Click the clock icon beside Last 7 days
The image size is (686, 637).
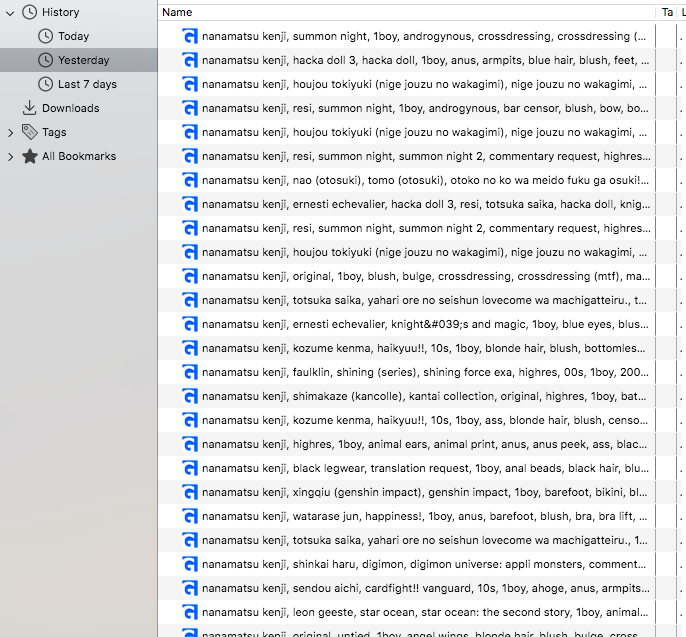(46, 84)
